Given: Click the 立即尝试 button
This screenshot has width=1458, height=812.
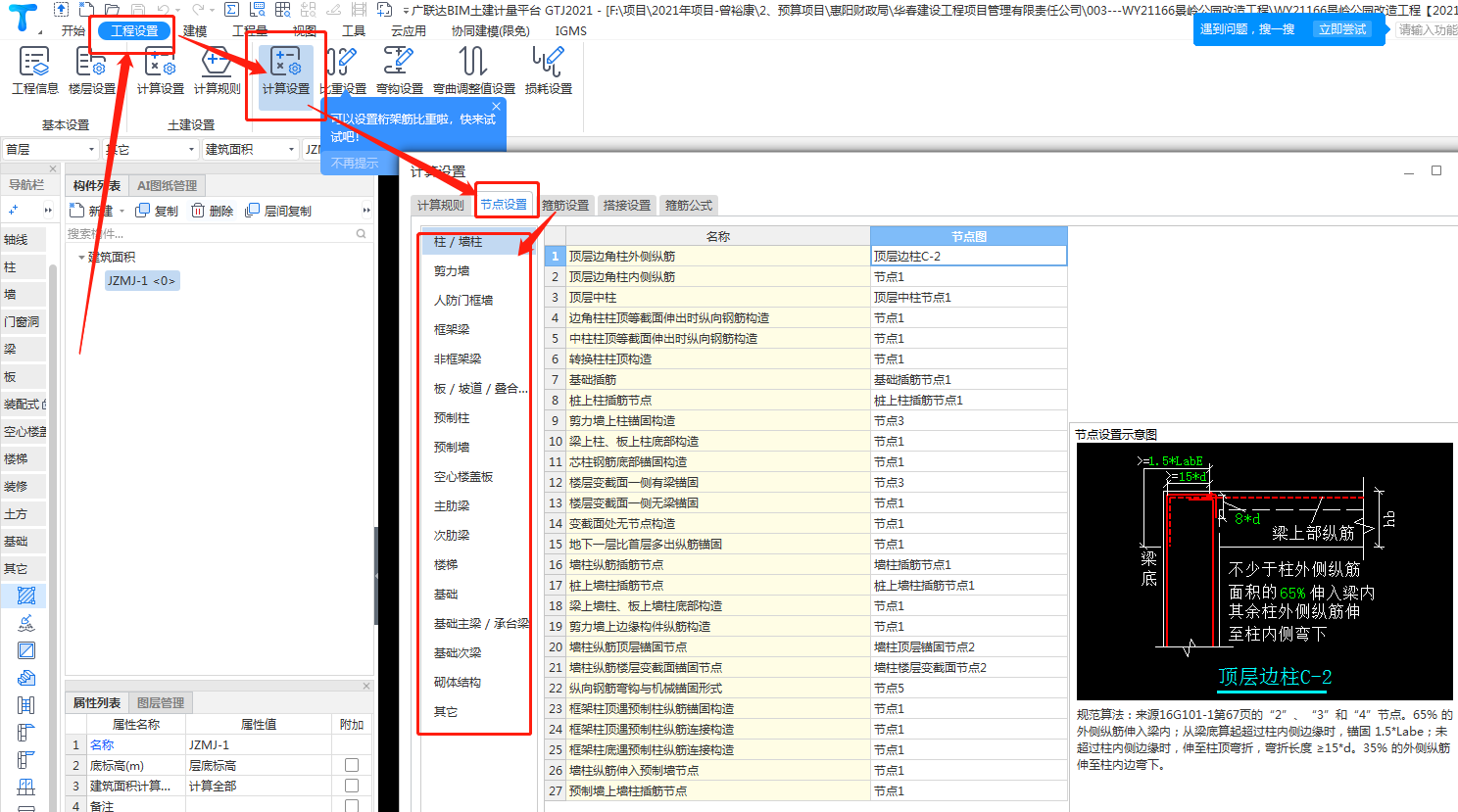Looking at the screenshot, I should tap(1342, 29).
